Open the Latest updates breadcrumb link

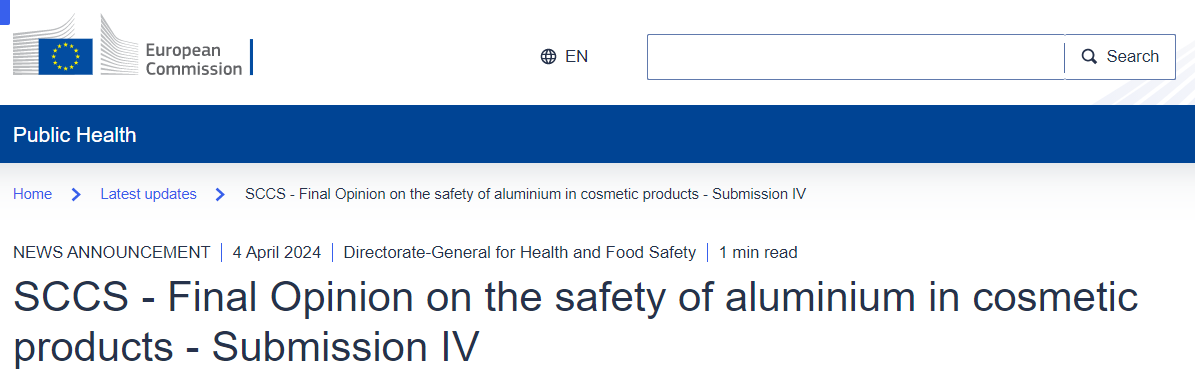[149, 194]
